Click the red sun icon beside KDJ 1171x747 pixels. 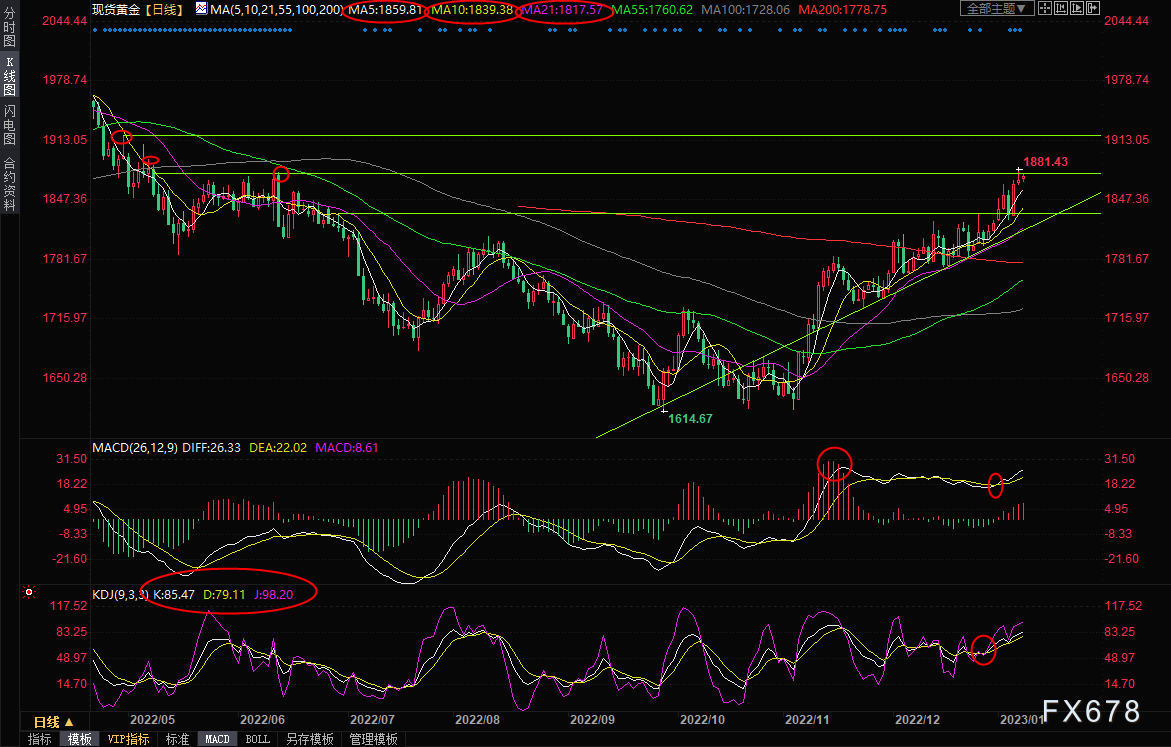27,592
